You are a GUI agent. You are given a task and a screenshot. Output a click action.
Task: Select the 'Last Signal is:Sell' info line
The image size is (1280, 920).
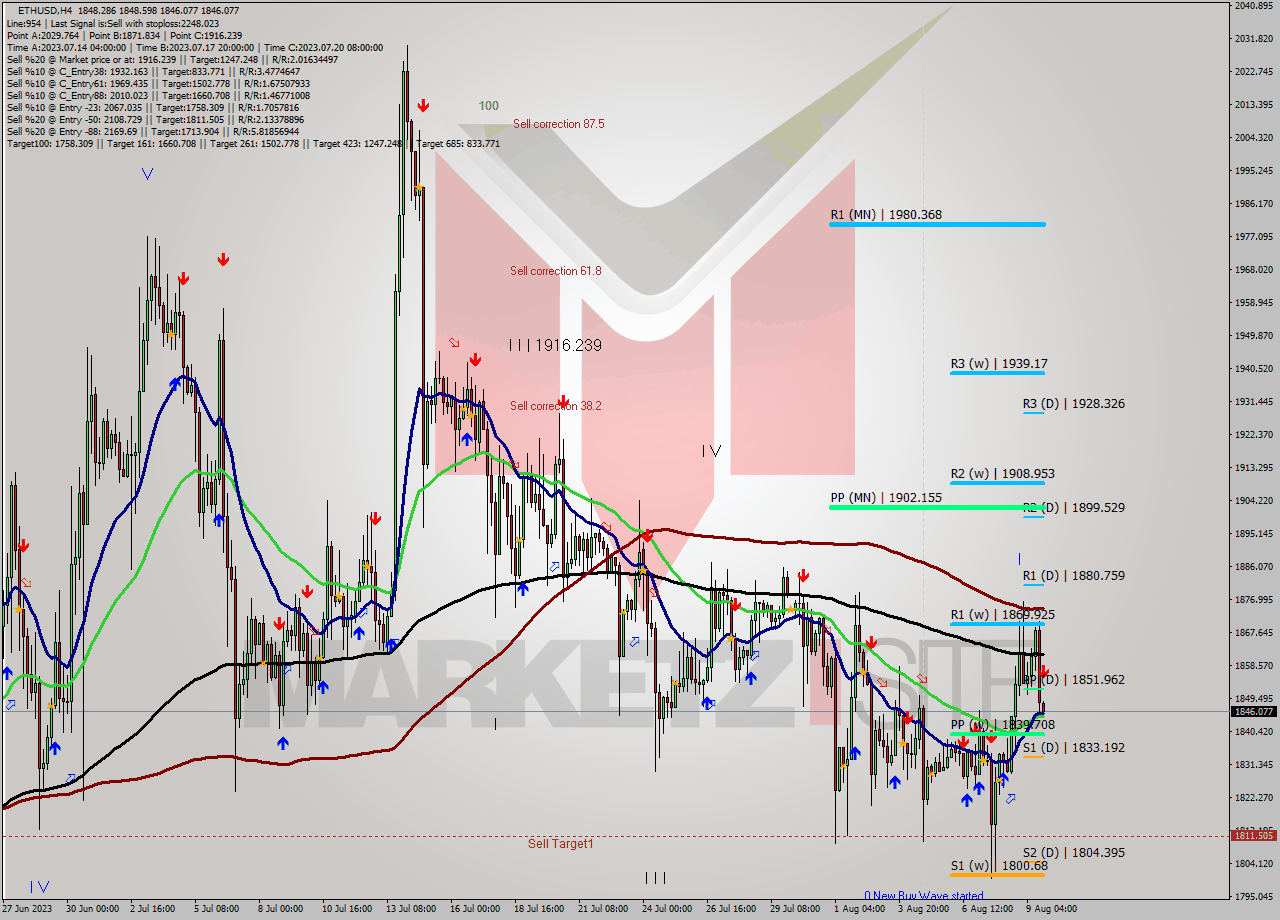coord(112,22)
